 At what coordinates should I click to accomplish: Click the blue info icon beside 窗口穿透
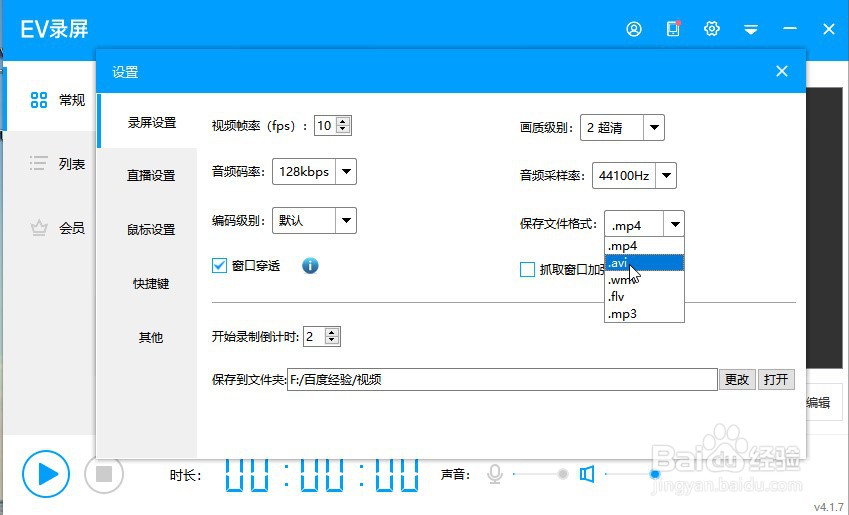[310, 265]
